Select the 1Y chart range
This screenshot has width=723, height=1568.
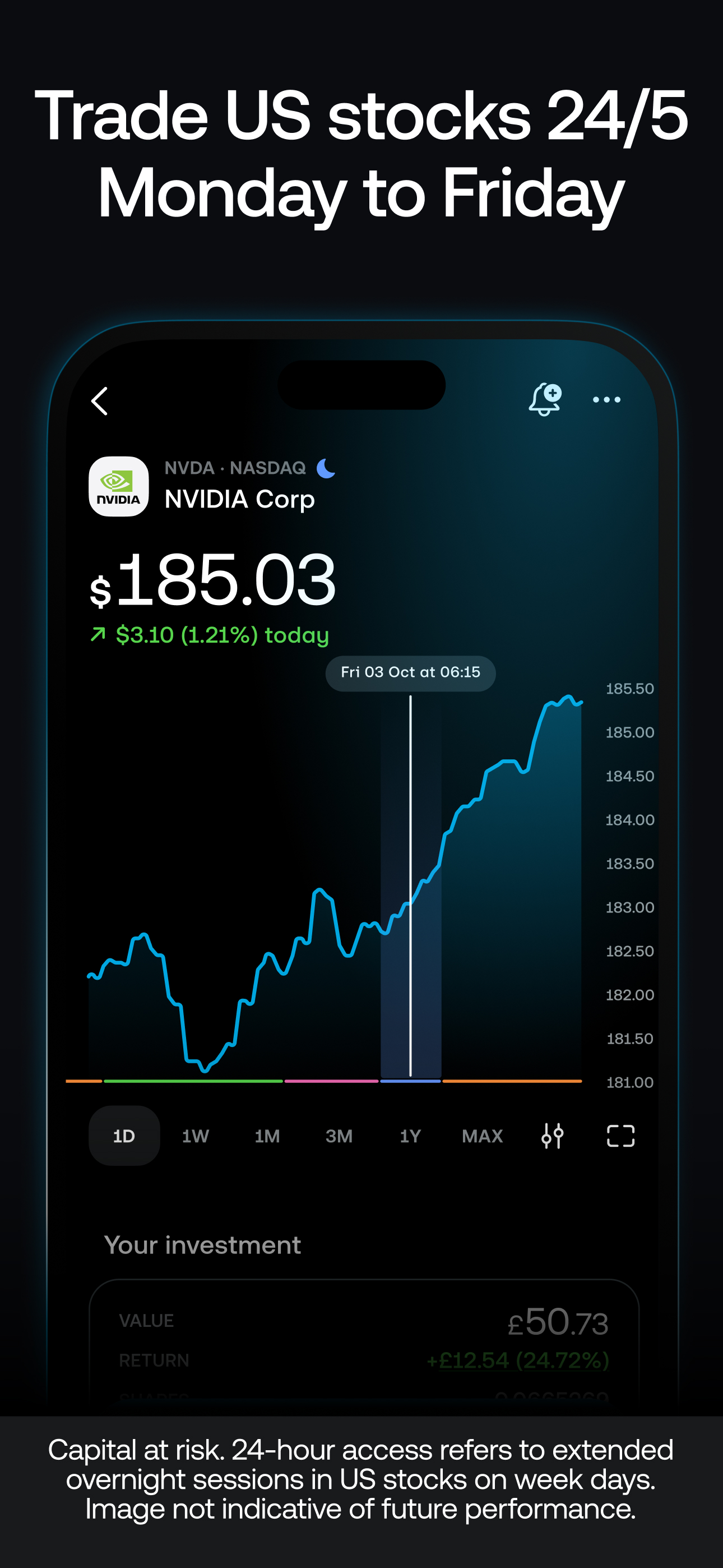pyautogui.click(x=410, y=1136)
